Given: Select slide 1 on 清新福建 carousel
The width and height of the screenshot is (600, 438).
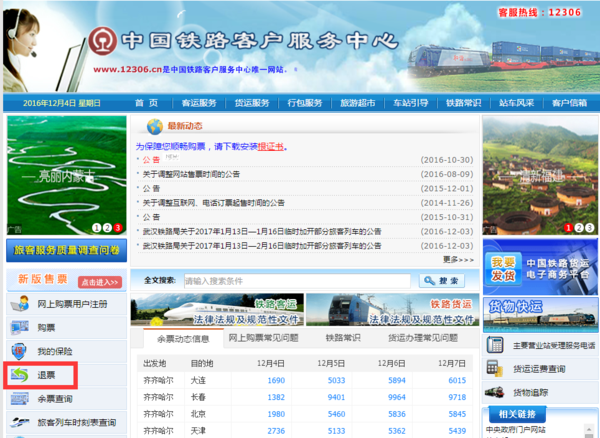Looking at the screenshot, I should click(569, 228).
